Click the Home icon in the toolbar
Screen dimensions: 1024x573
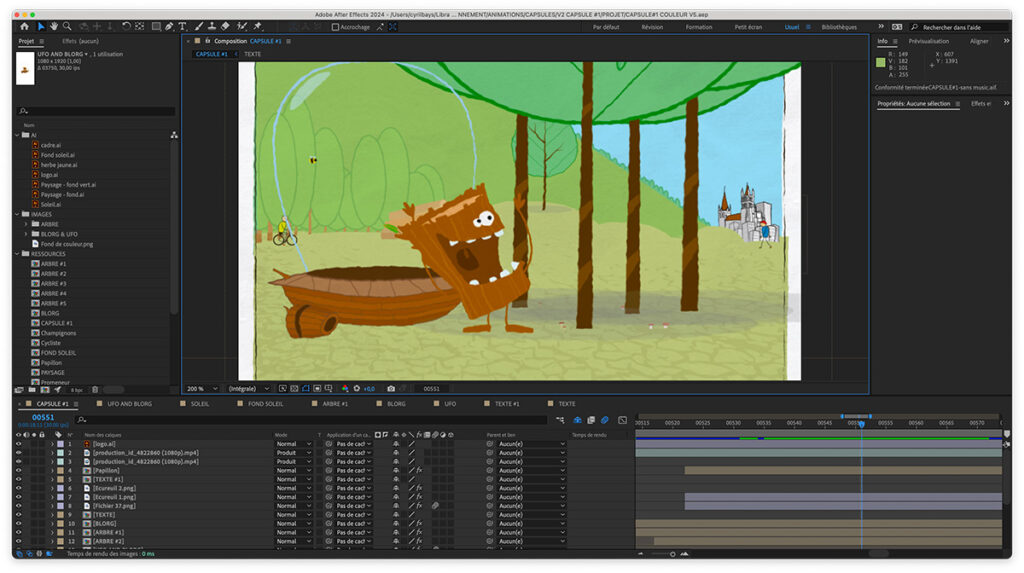pyautogui.click(x=24, y=26)
